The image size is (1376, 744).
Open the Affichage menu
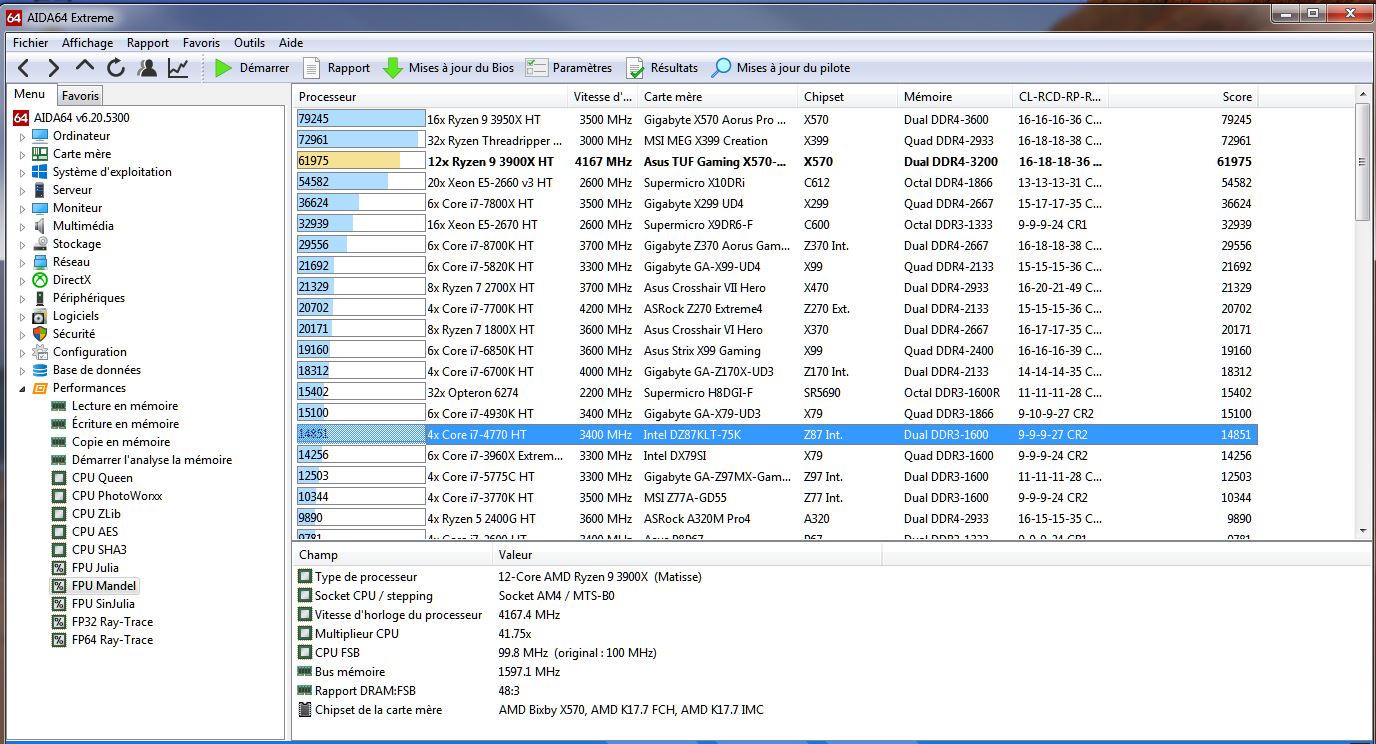[x=87, y=43]
